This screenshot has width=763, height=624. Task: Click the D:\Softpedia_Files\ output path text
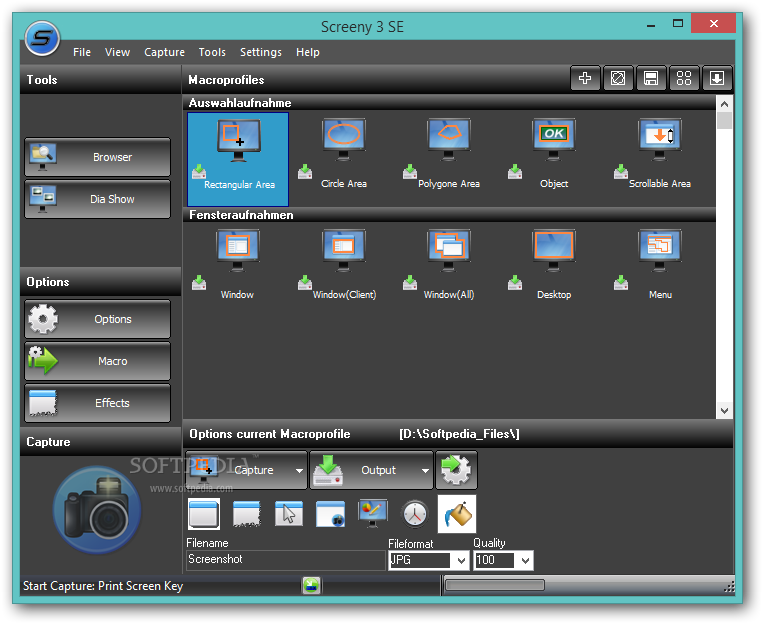(459, 434)
